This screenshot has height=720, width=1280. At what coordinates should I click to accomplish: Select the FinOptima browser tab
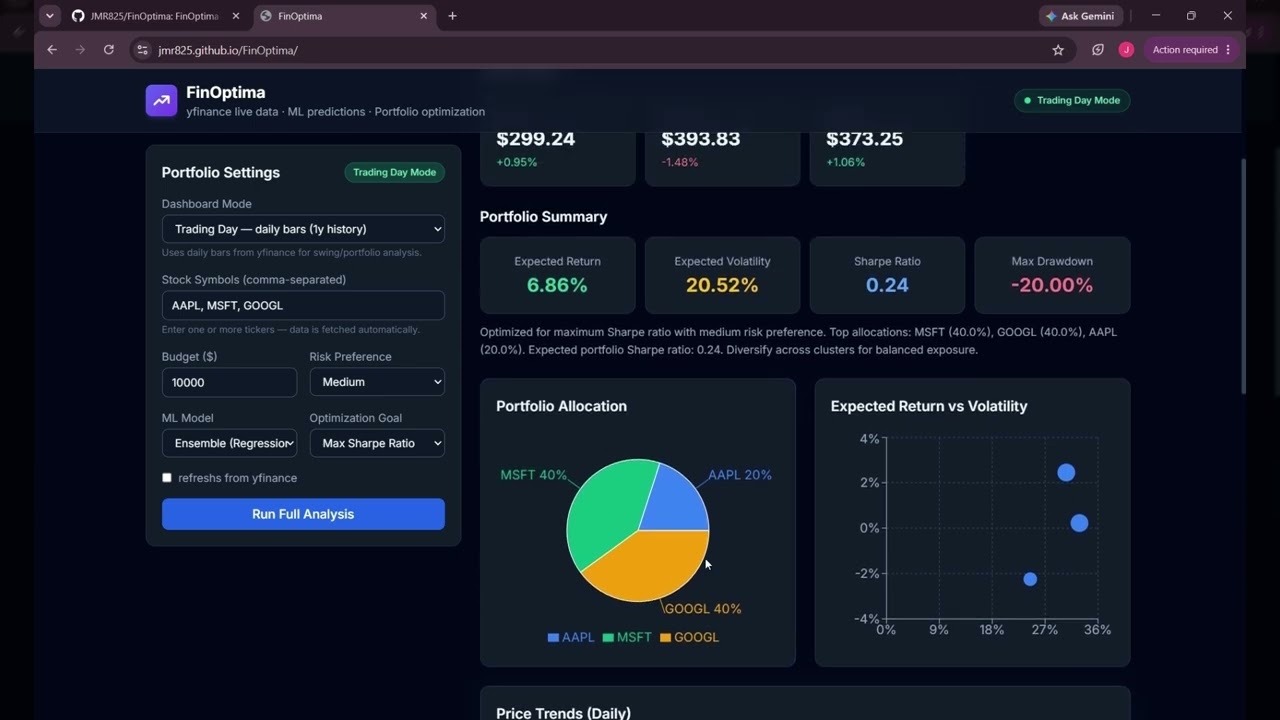click(x=343, y=16)
